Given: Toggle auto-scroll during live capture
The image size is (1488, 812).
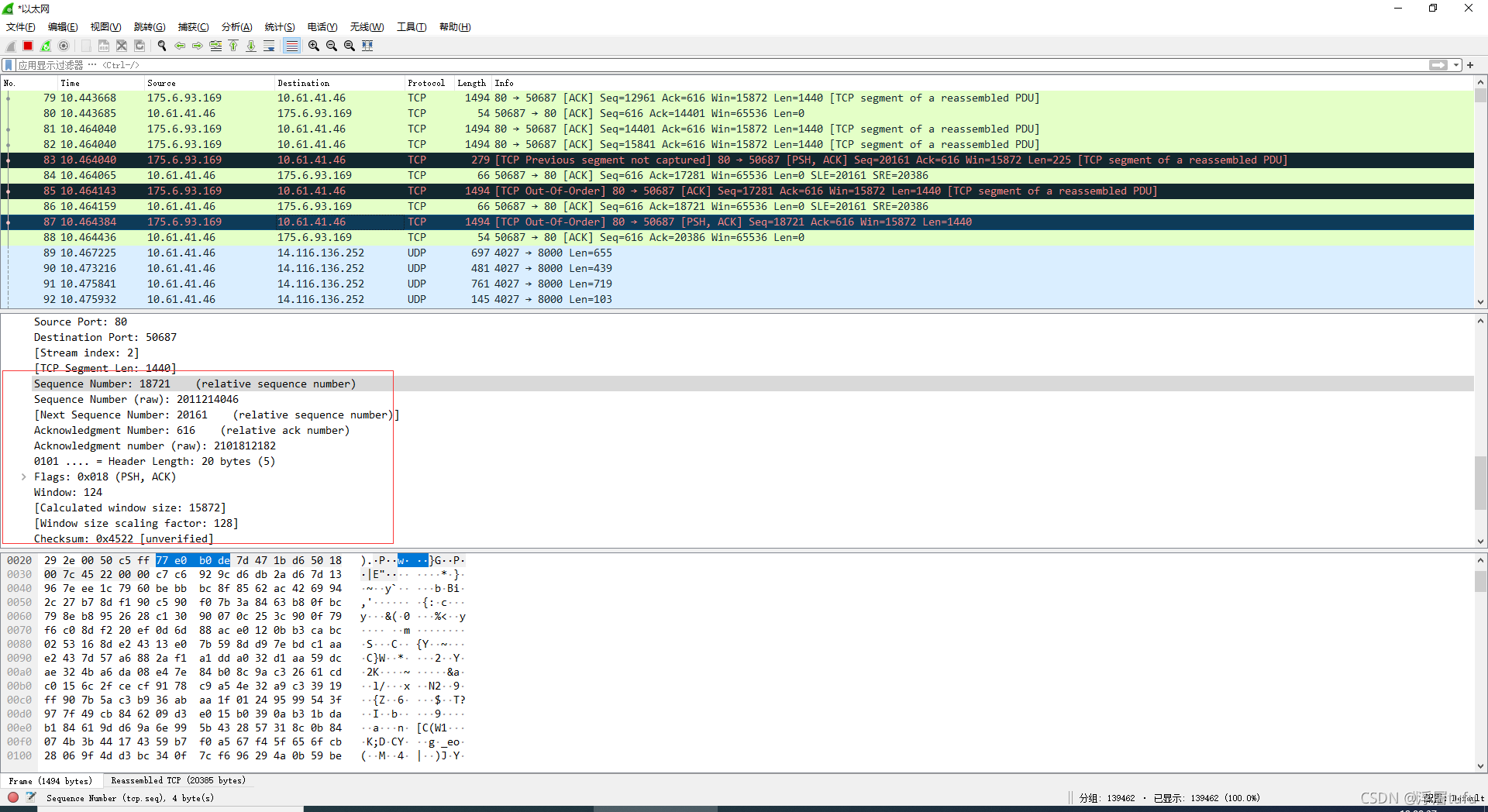Looking at the screenshot, I should point(269,46).
